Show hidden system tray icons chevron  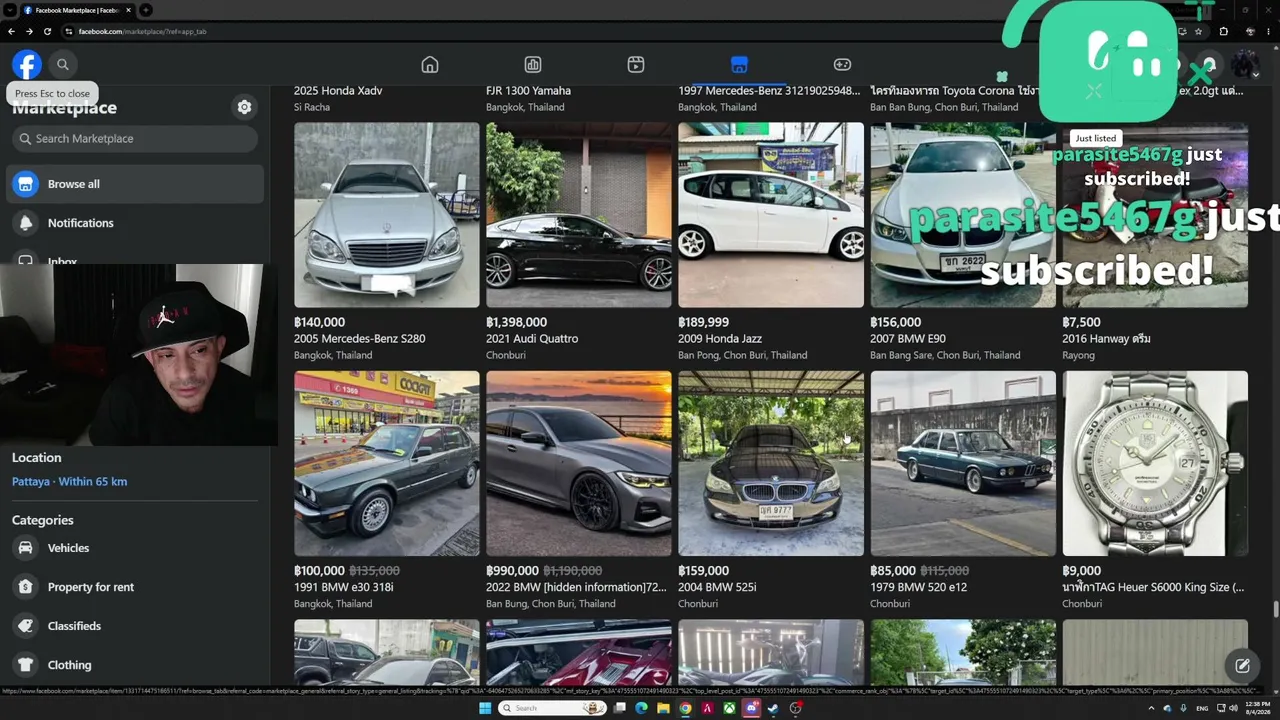pos(1151,708)
